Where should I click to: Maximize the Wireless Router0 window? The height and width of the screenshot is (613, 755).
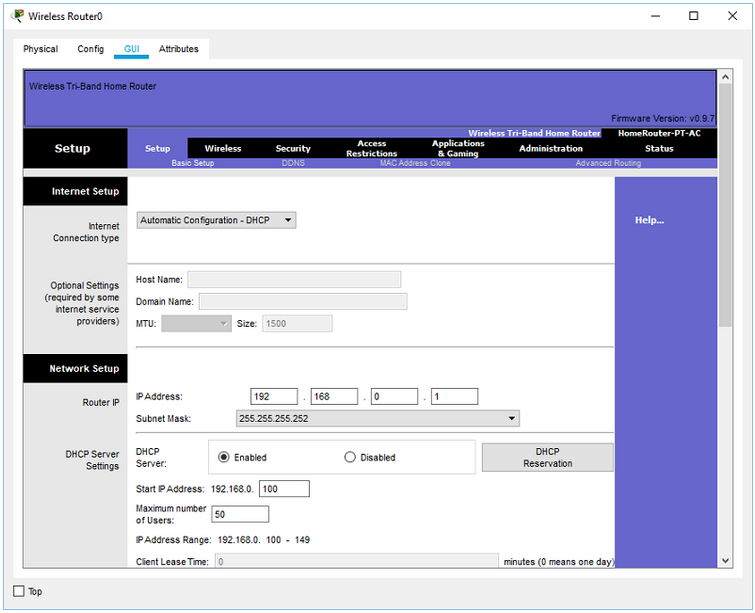pos(693,16)
